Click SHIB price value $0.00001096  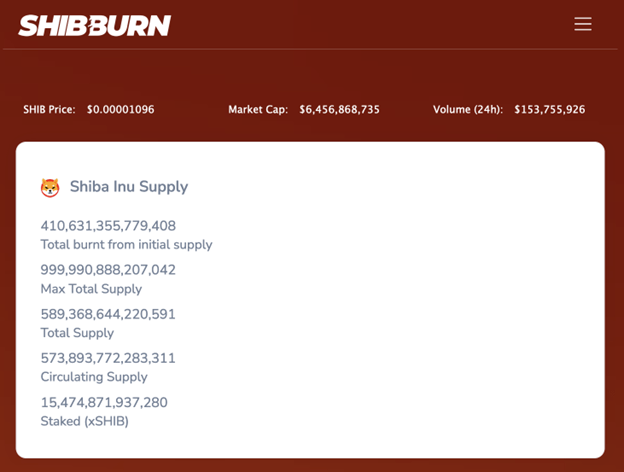[121, 109]
